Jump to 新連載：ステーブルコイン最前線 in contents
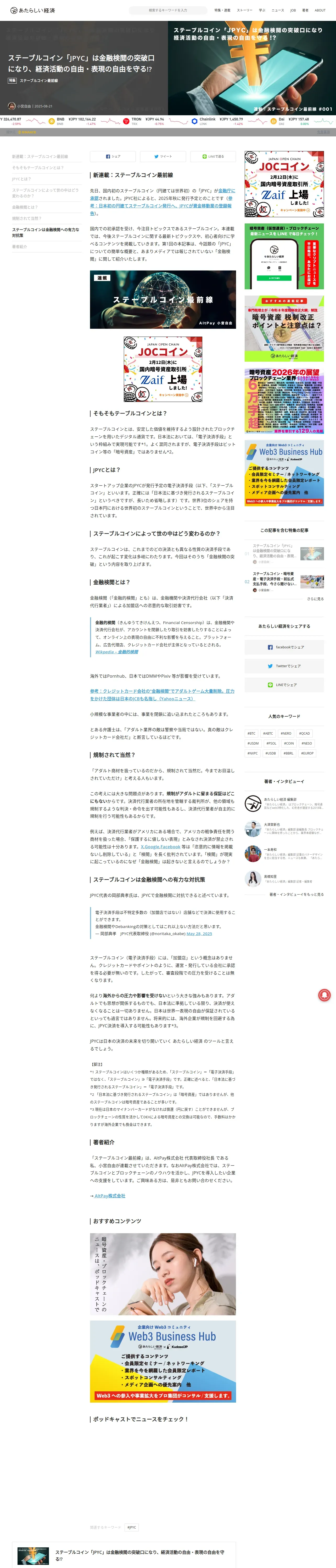The width and height of the screenshot is (336, 1568). [x=40, y=157]
